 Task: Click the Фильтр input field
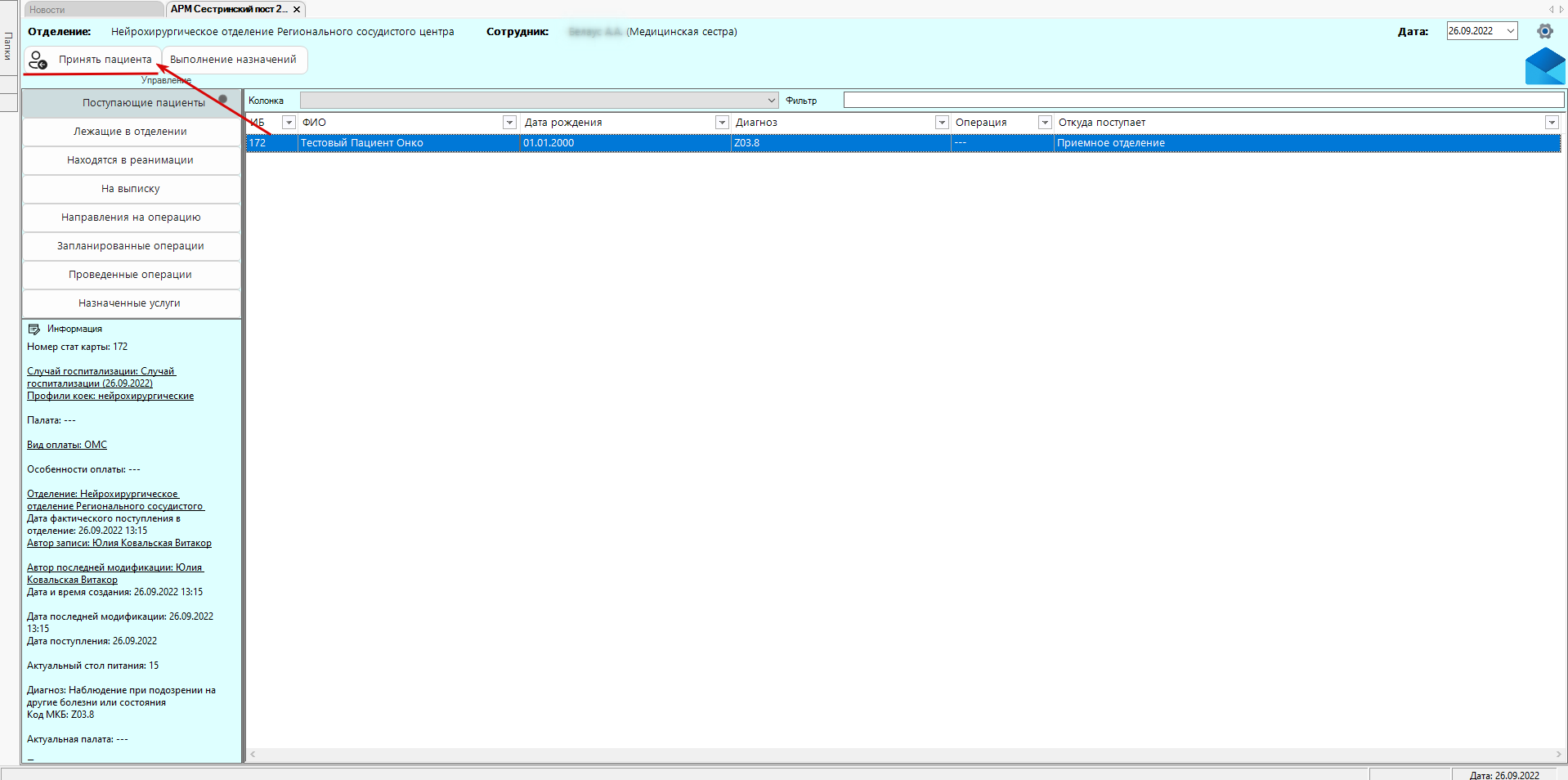[x=1203, y=100]
